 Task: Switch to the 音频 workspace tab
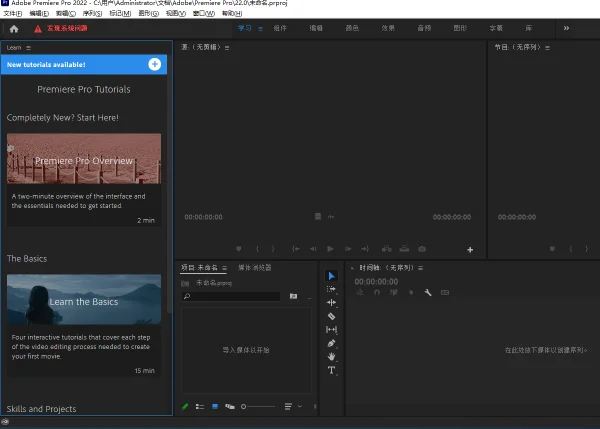424,28
